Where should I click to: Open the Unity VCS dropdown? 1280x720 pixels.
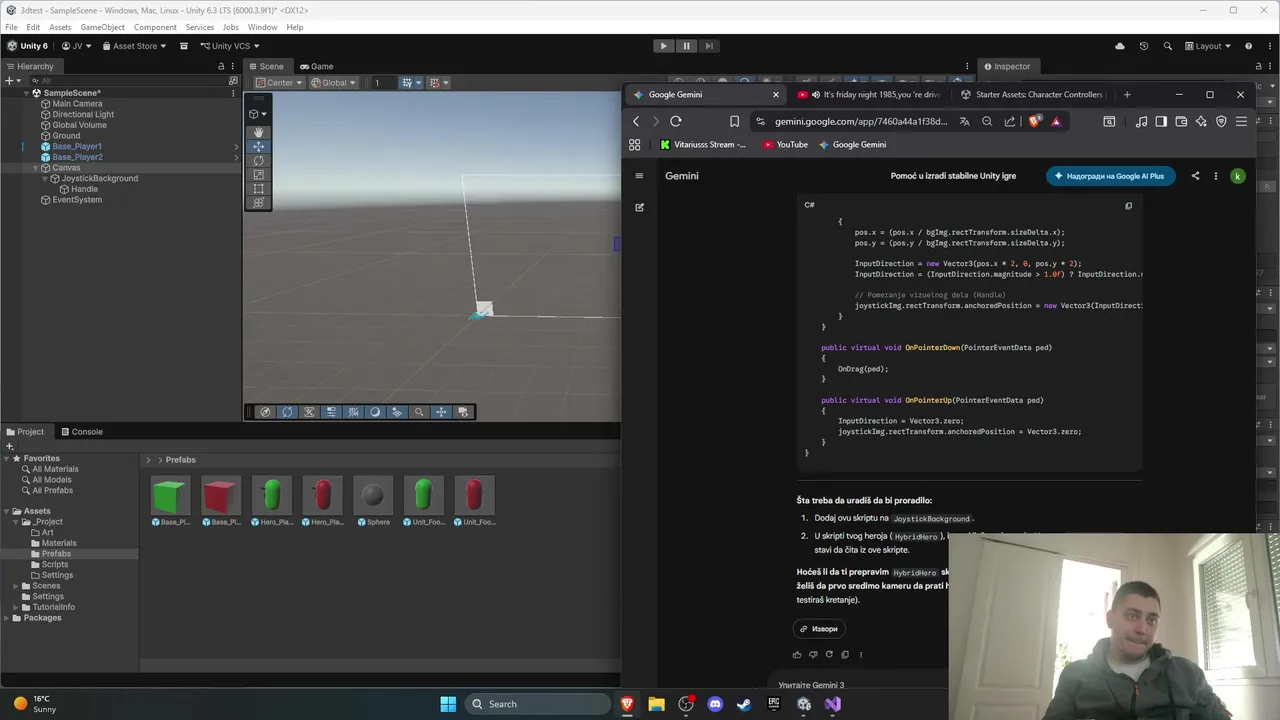point(229,46)
